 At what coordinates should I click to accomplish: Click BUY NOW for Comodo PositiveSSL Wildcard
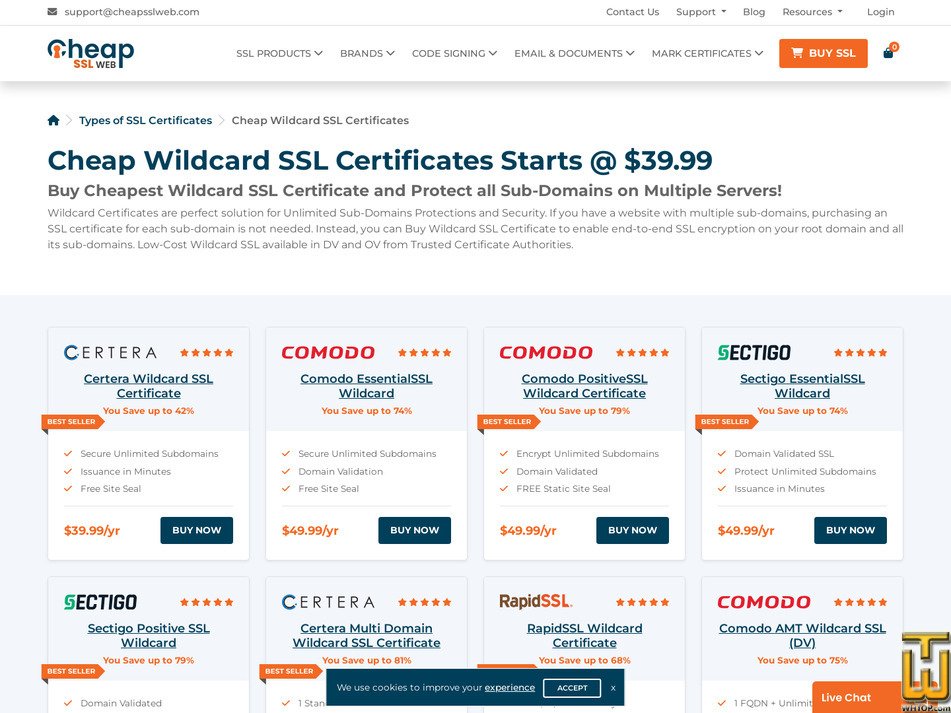click(x=632, y=530)
